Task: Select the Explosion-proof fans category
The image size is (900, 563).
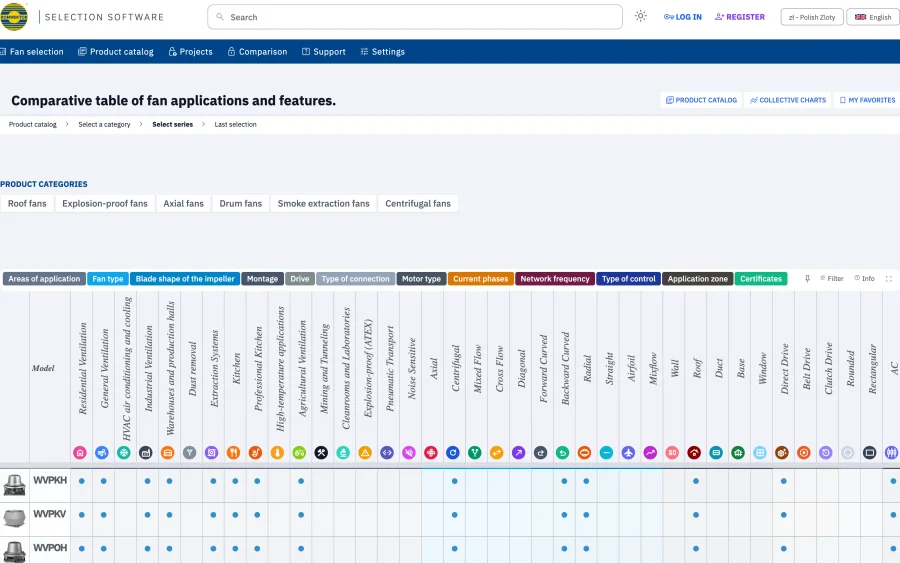Action: click(x=104, y=204)
